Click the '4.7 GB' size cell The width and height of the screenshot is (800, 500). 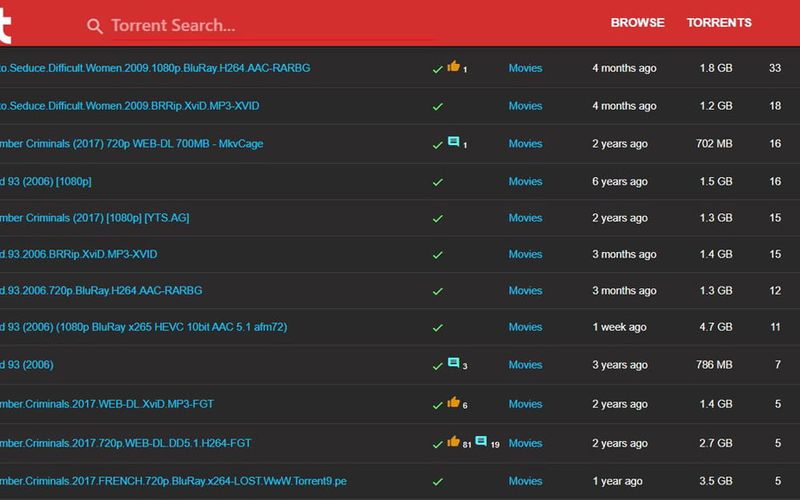coord(716,327)
